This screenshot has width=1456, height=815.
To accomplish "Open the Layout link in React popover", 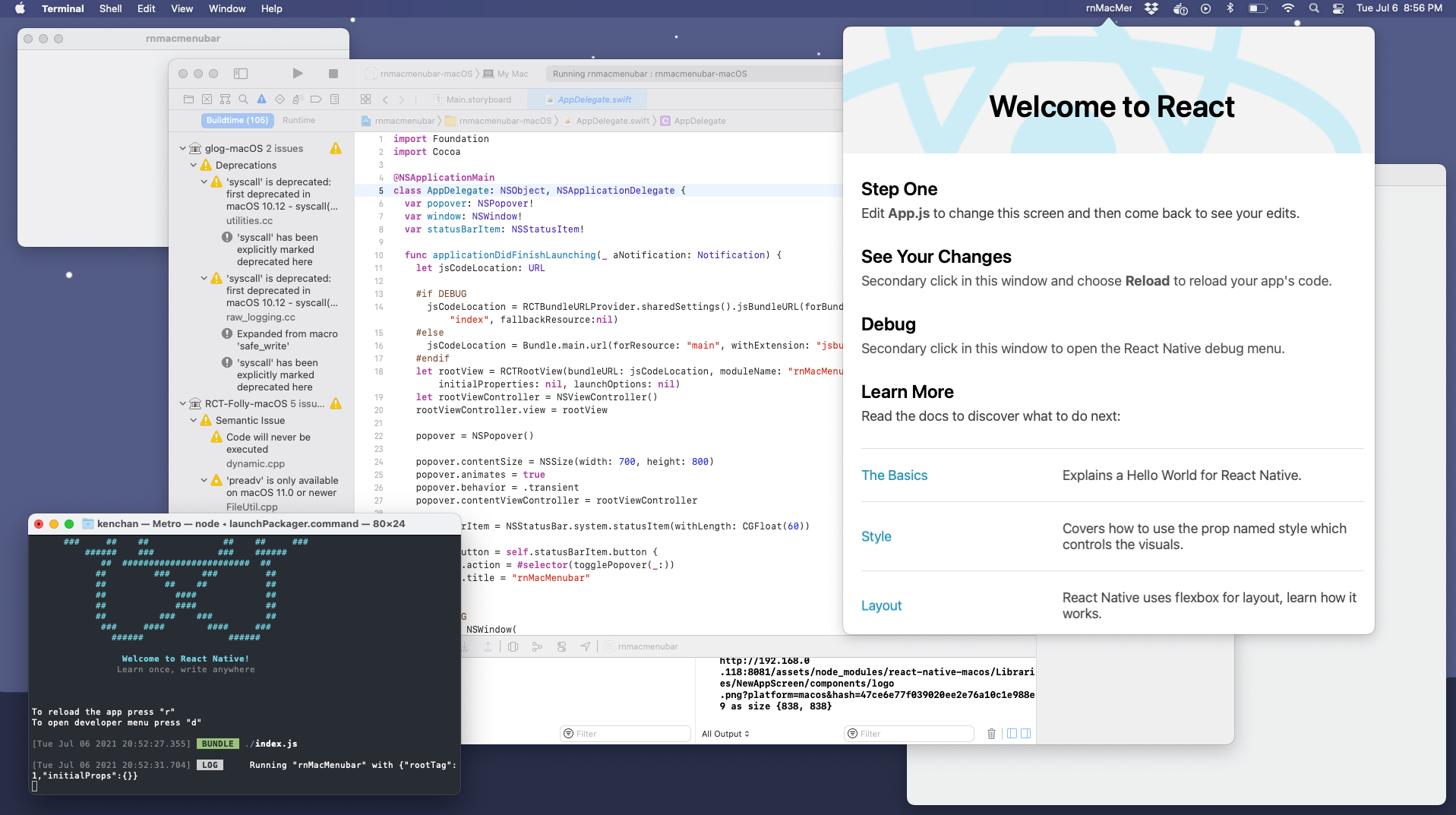I will tap(881, 606).
